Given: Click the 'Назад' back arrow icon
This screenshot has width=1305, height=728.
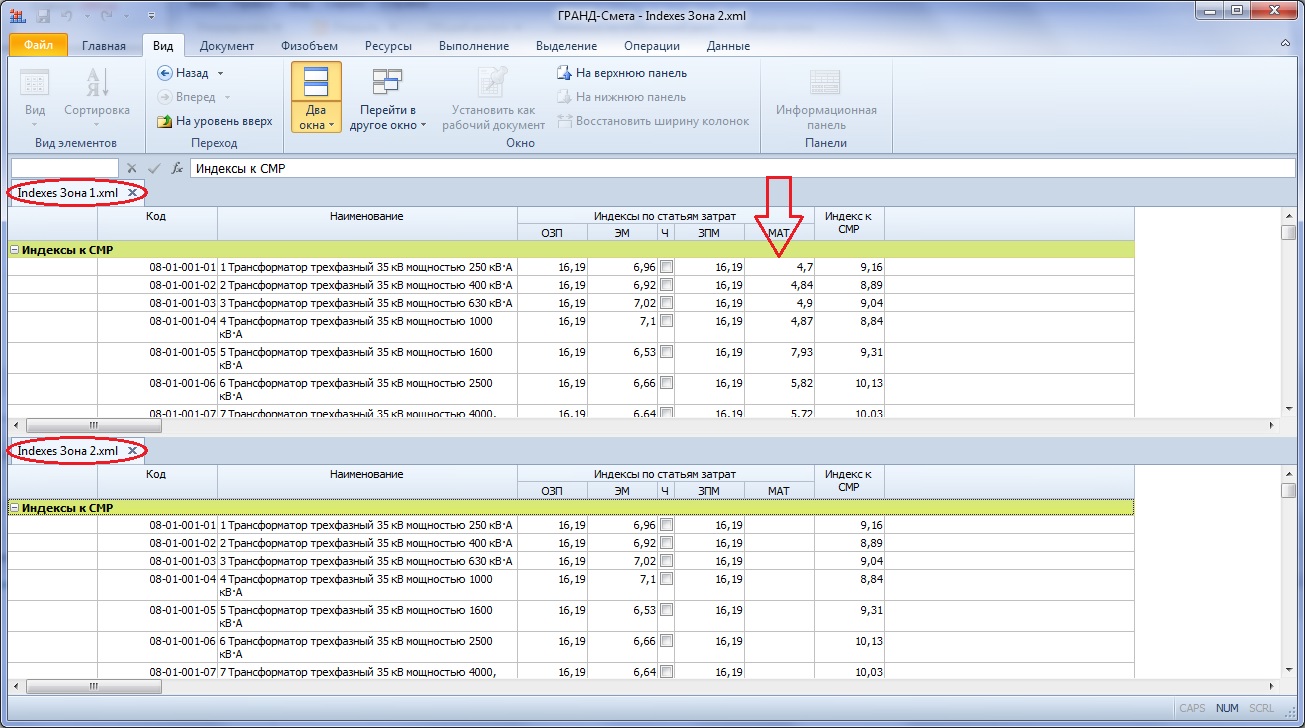Looking at the screenshot, I should (165, 73).
